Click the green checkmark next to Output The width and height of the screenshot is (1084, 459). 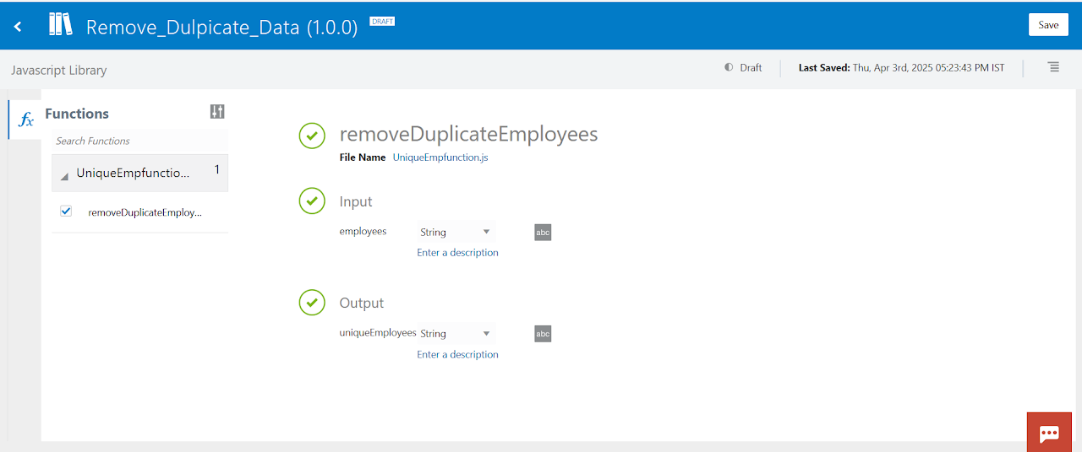(x=312, y=302)
